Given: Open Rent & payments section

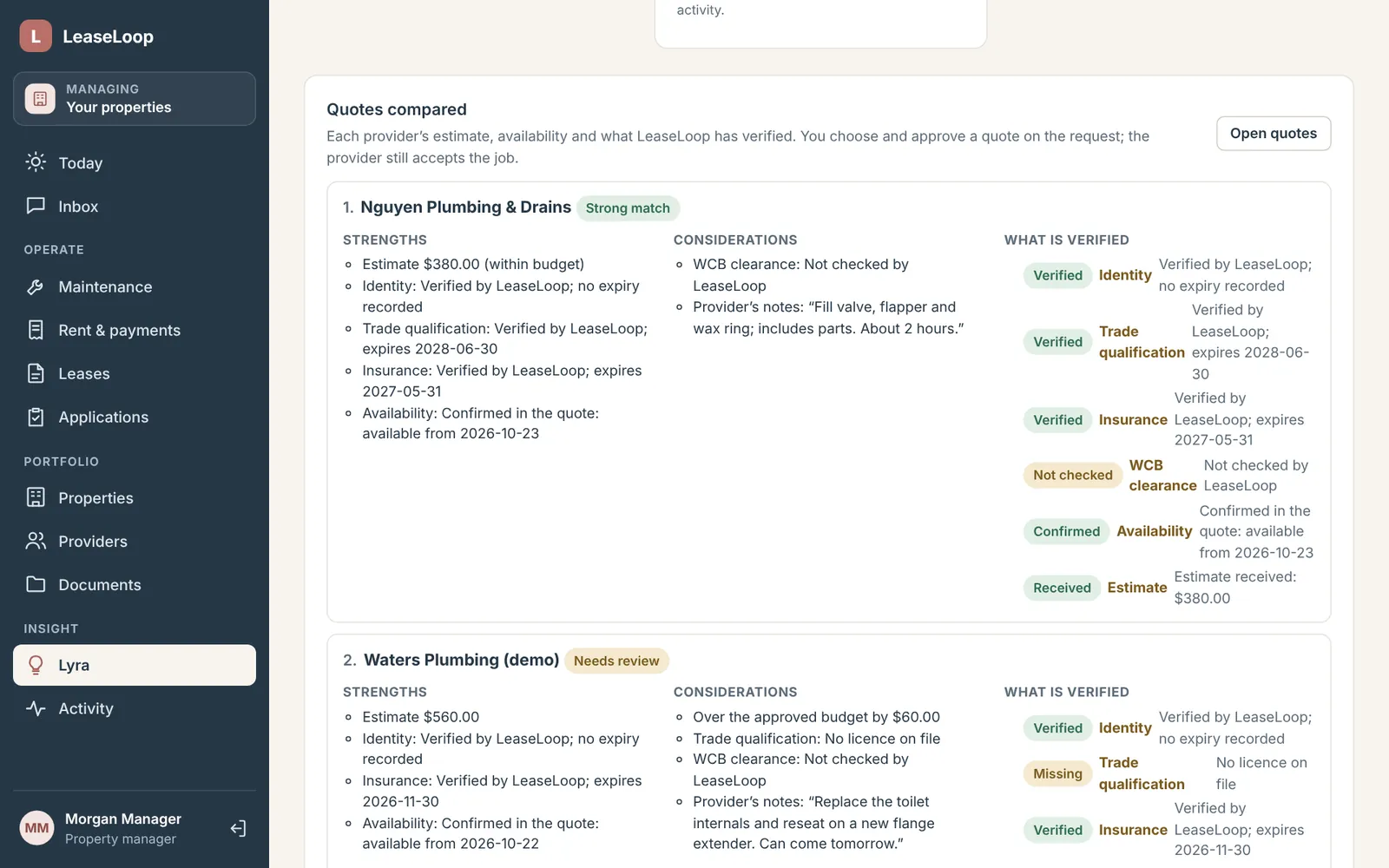Looking at the screenshot, I should click(135, 330).
